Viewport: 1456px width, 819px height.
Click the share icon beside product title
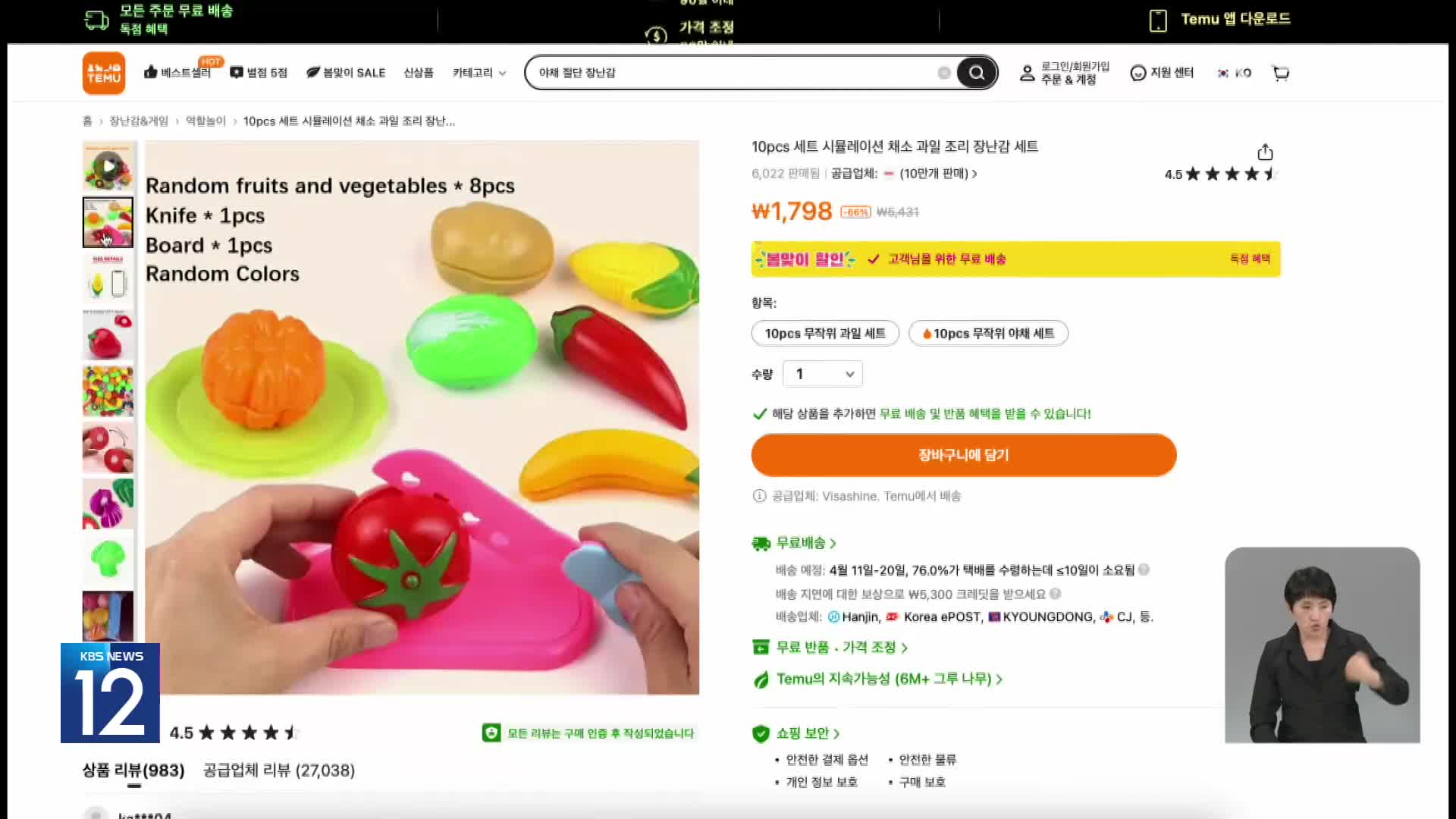click(x=1265, y=152)
